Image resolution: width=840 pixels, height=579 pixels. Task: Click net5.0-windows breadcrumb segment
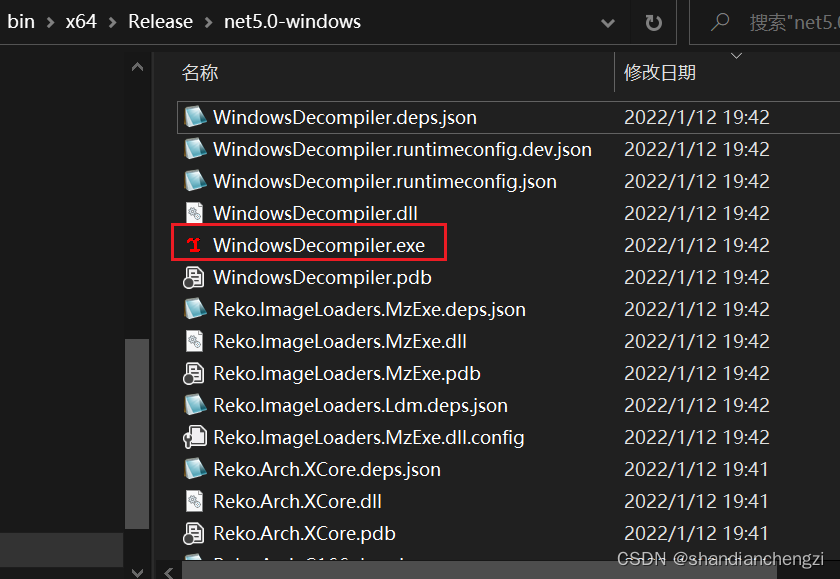point(292,22)
